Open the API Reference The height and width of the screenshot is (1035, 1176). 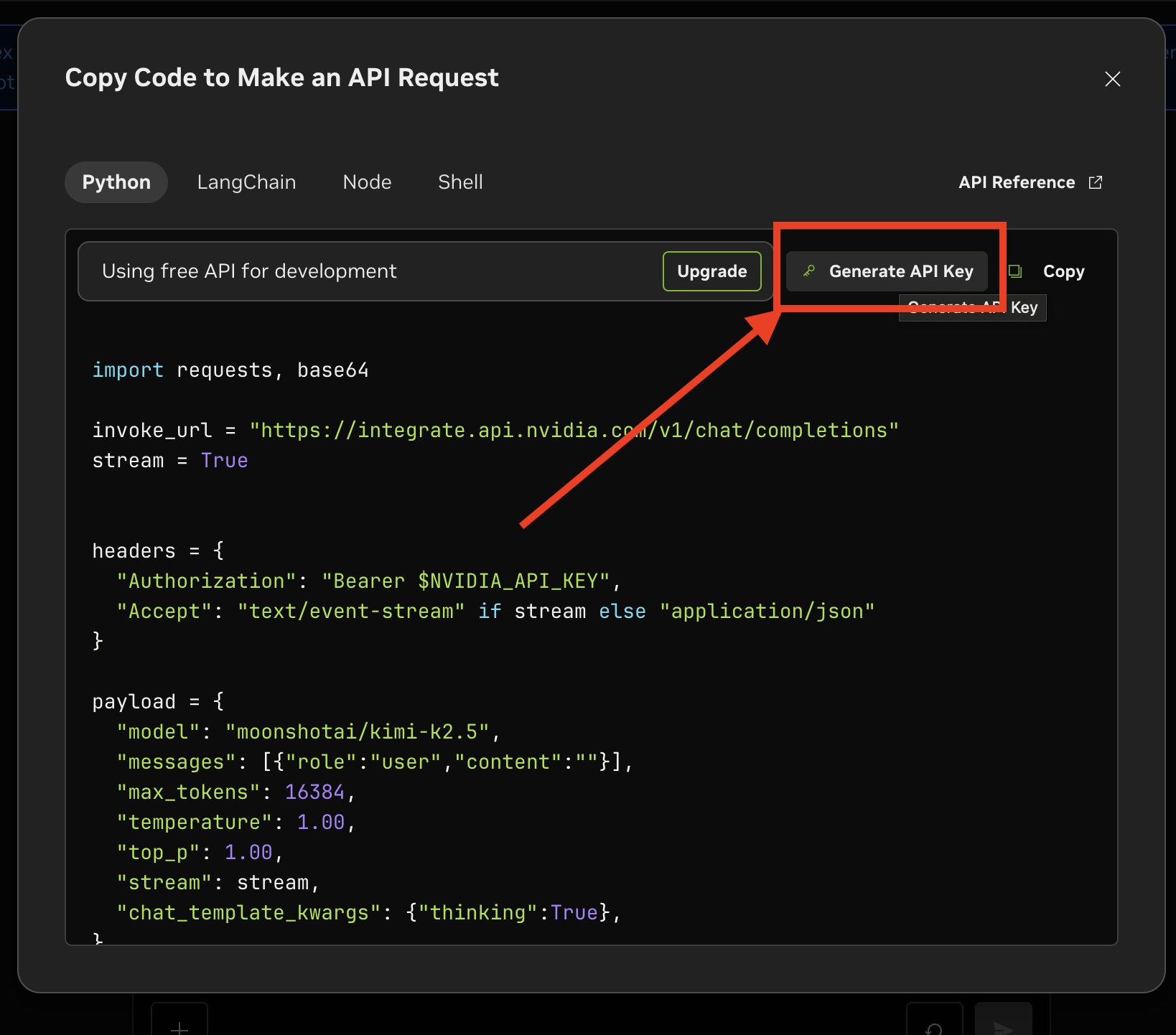[1017, 182]
